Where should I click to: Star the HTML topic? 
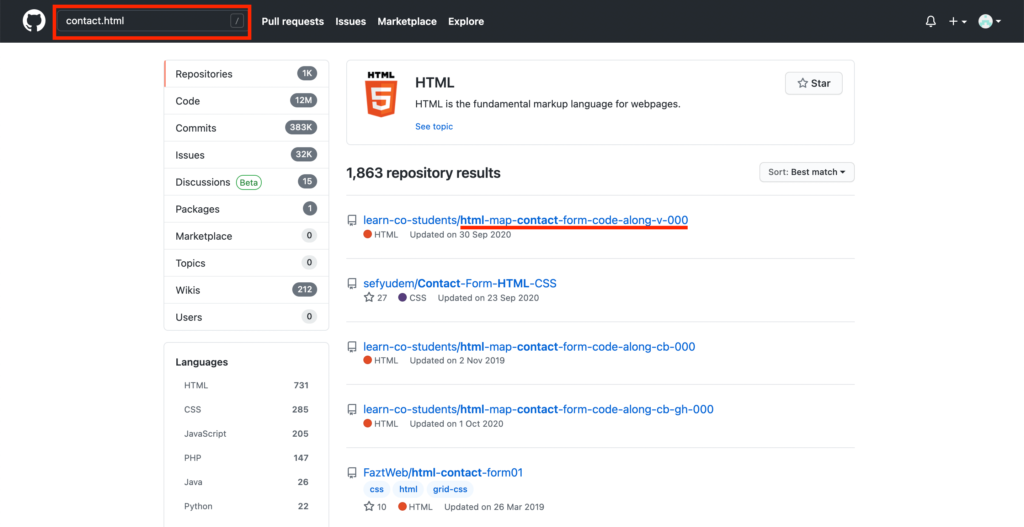(x=814, y=84)
